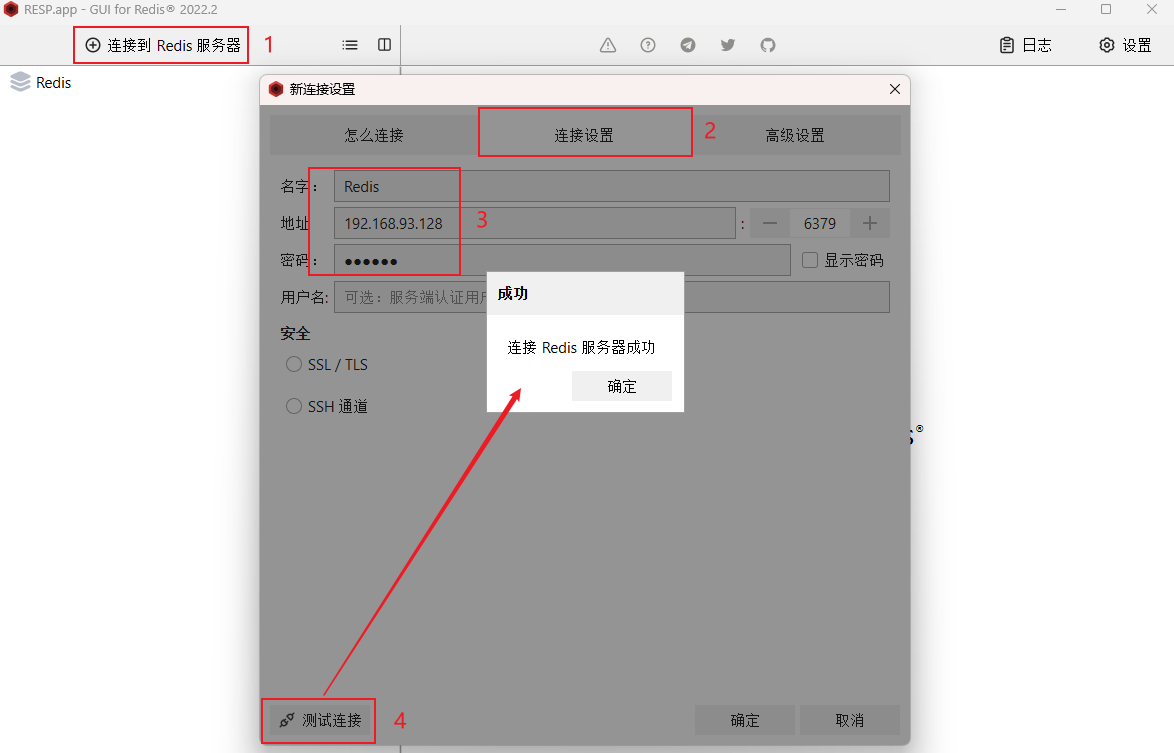The width and height of the screenshot is (1174, 753).
Task: Toggle the split panel layout icon
Action: click(x=384, y=45)
